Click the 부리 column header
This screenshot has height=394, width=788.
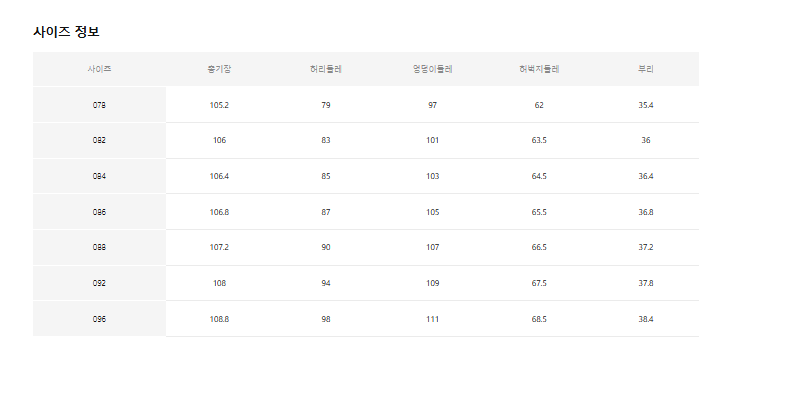coord(646,69)
